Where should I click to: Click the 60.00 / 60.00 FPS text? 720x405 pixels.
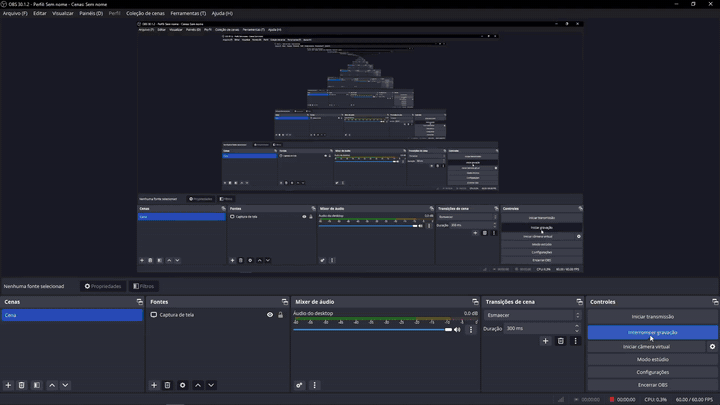(x=694, y=399)
